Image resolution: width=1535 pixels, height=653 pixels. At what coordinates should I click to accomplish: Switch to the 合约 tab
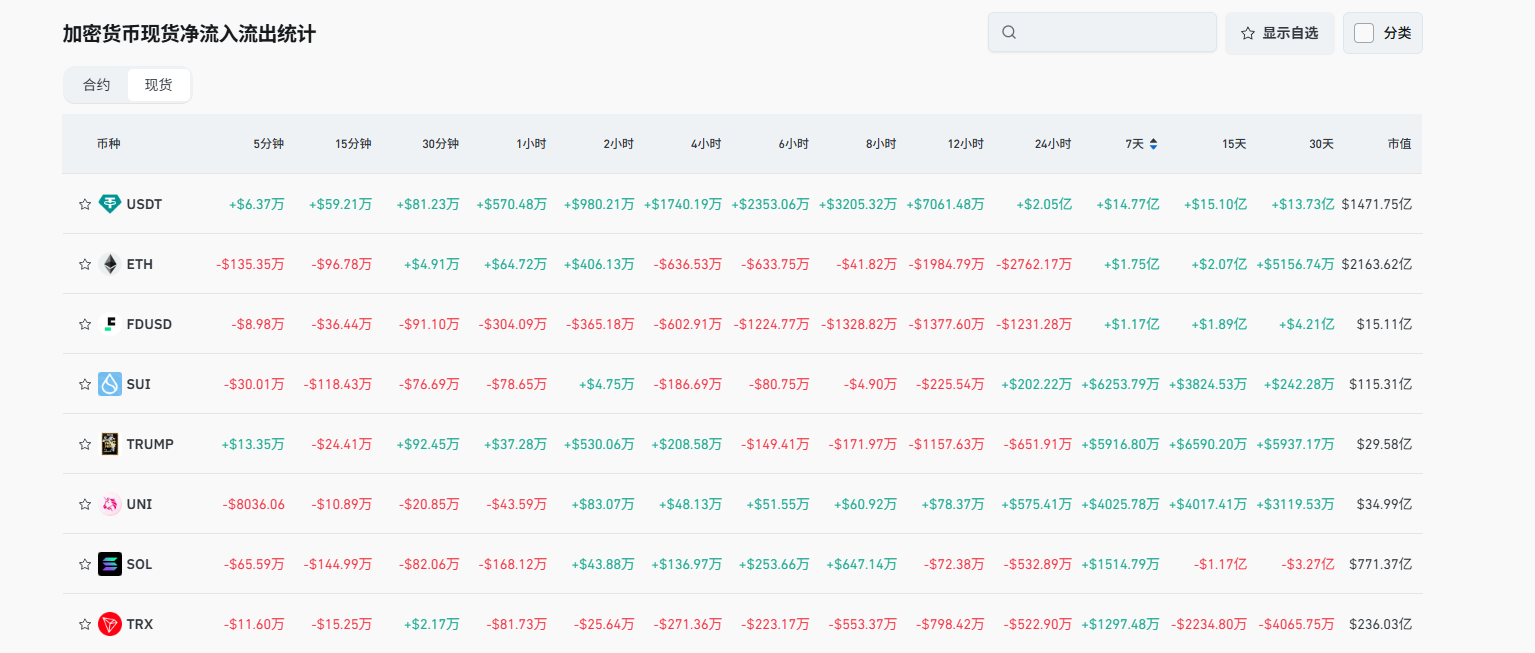97,85
